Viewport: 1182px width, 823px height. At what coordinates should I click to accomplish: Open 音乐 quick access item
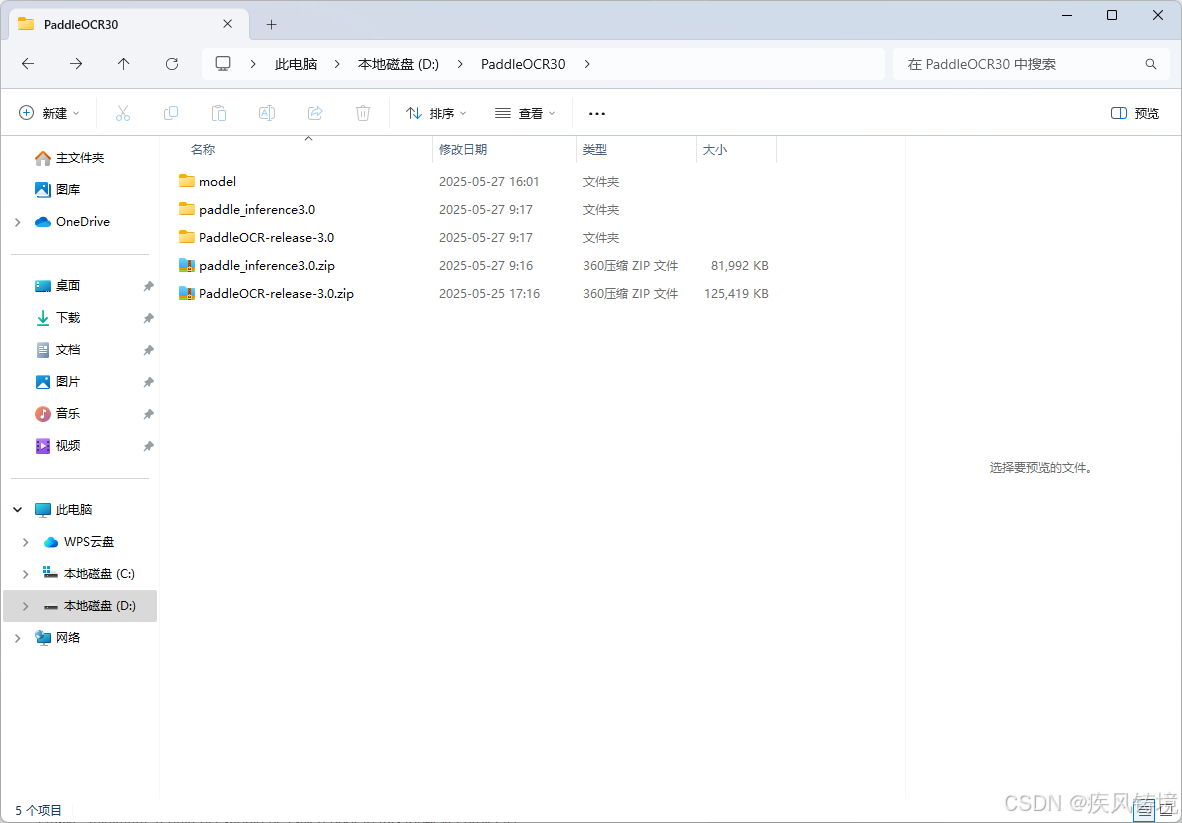59,414
